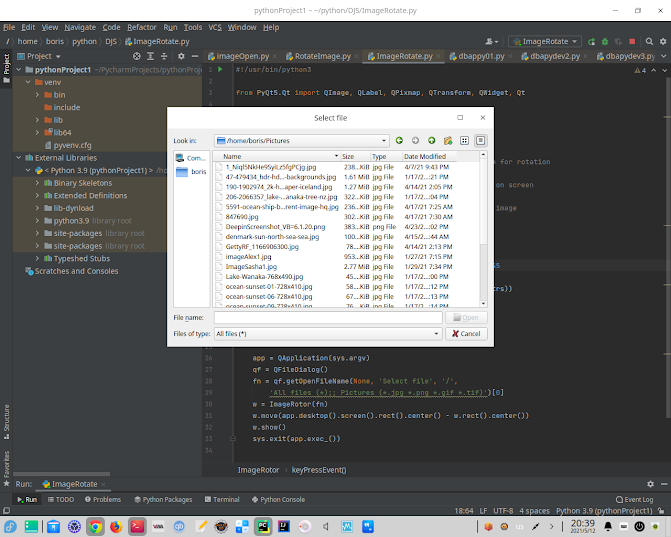671x537 pixels.
Task: Expand the bin folder in project tree
Action: 37,95
